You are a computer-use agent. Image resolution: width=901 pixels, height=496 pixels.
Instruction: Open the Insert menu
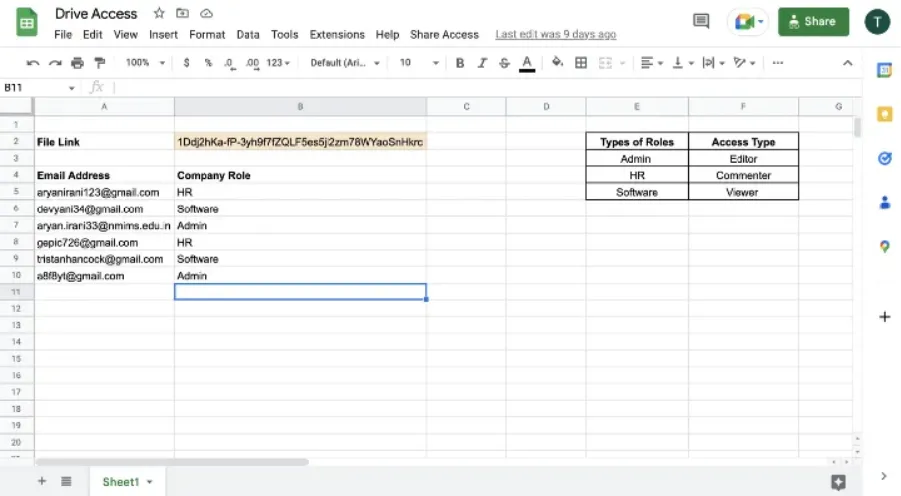[x=163, y=34]
